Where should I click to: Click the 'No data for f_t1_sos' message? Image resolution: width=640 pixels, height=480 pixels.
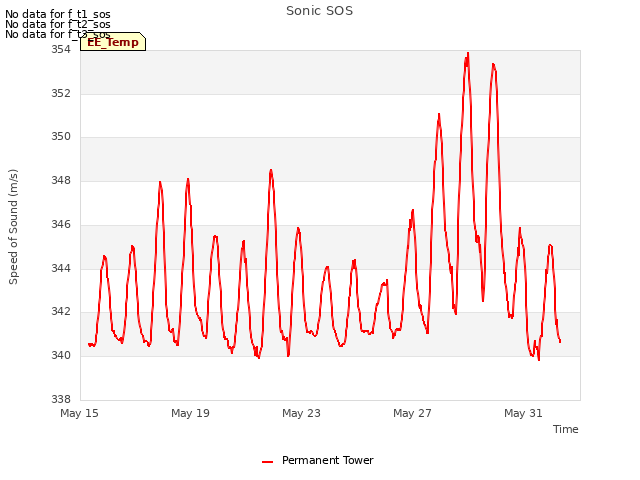[58, 14]
